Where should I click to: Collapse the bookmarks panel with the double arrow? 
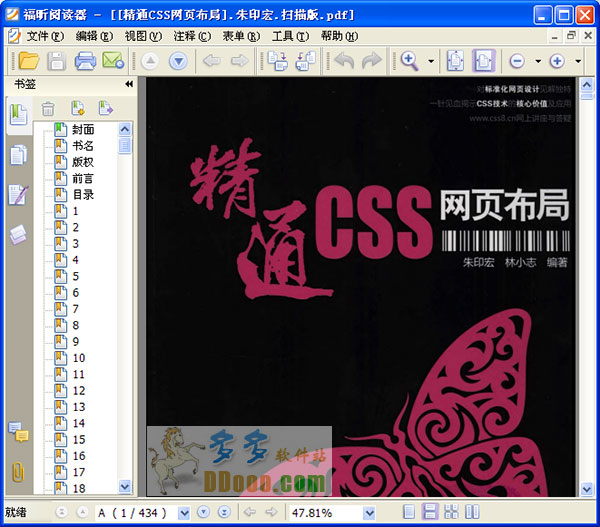pos(129,84)
